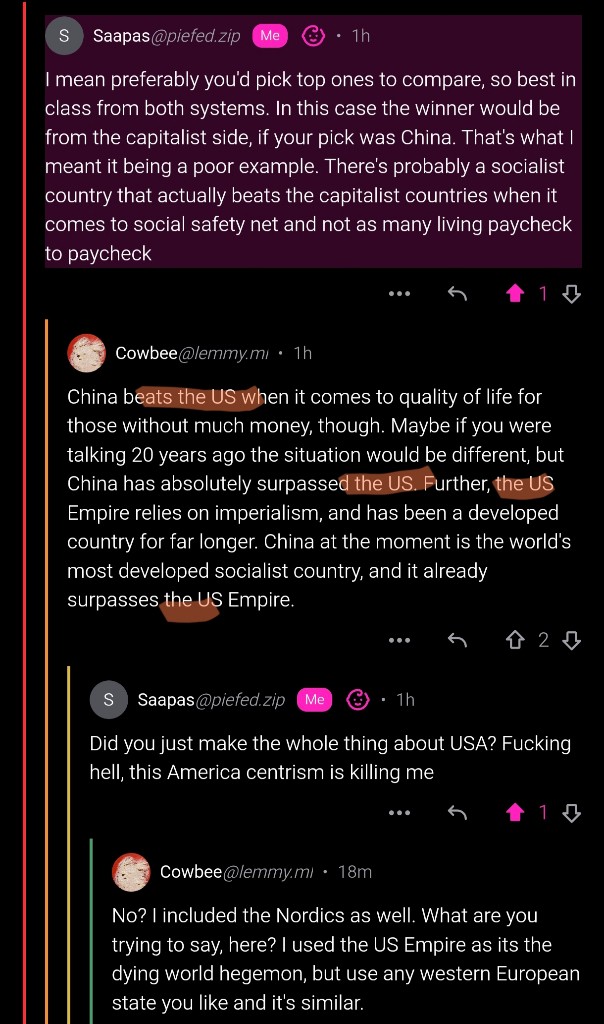Downvote Saapas's top comment about best in class

pyautogui.click(x=571, y=295)
